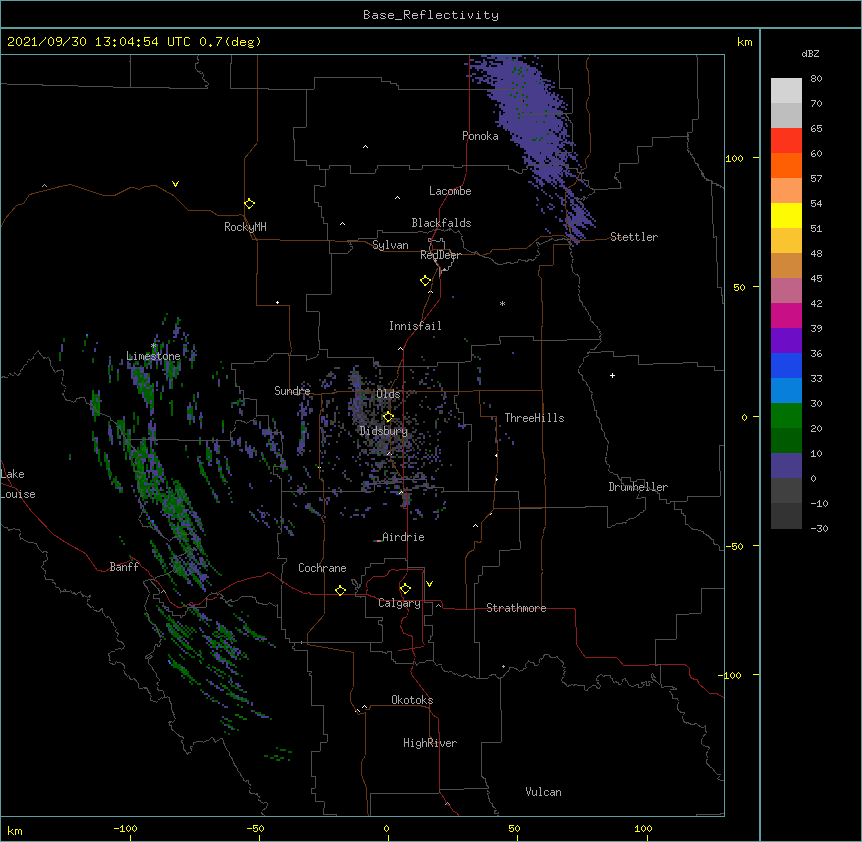Click the Calgary city label
This screenshot has height=842, width=862.
point(399,603)
